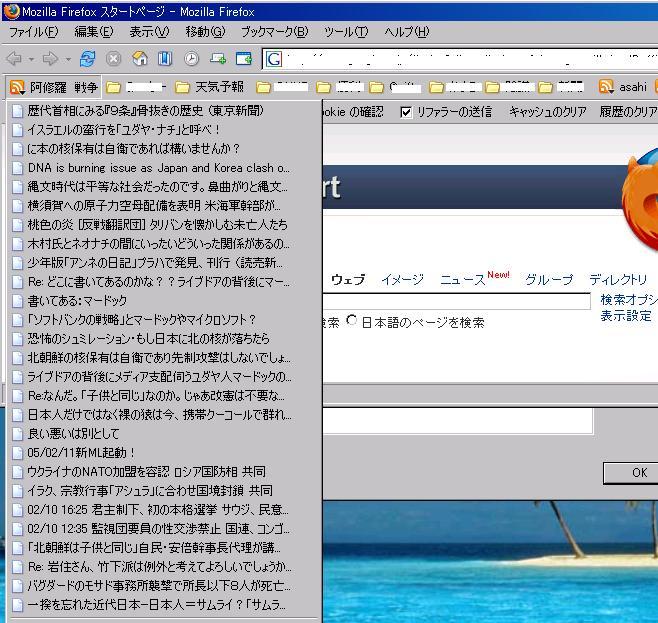Click the ニュース search link
The height and width of the screenshot is (623, 658).
pyautogui.click(x=462, y=279)
